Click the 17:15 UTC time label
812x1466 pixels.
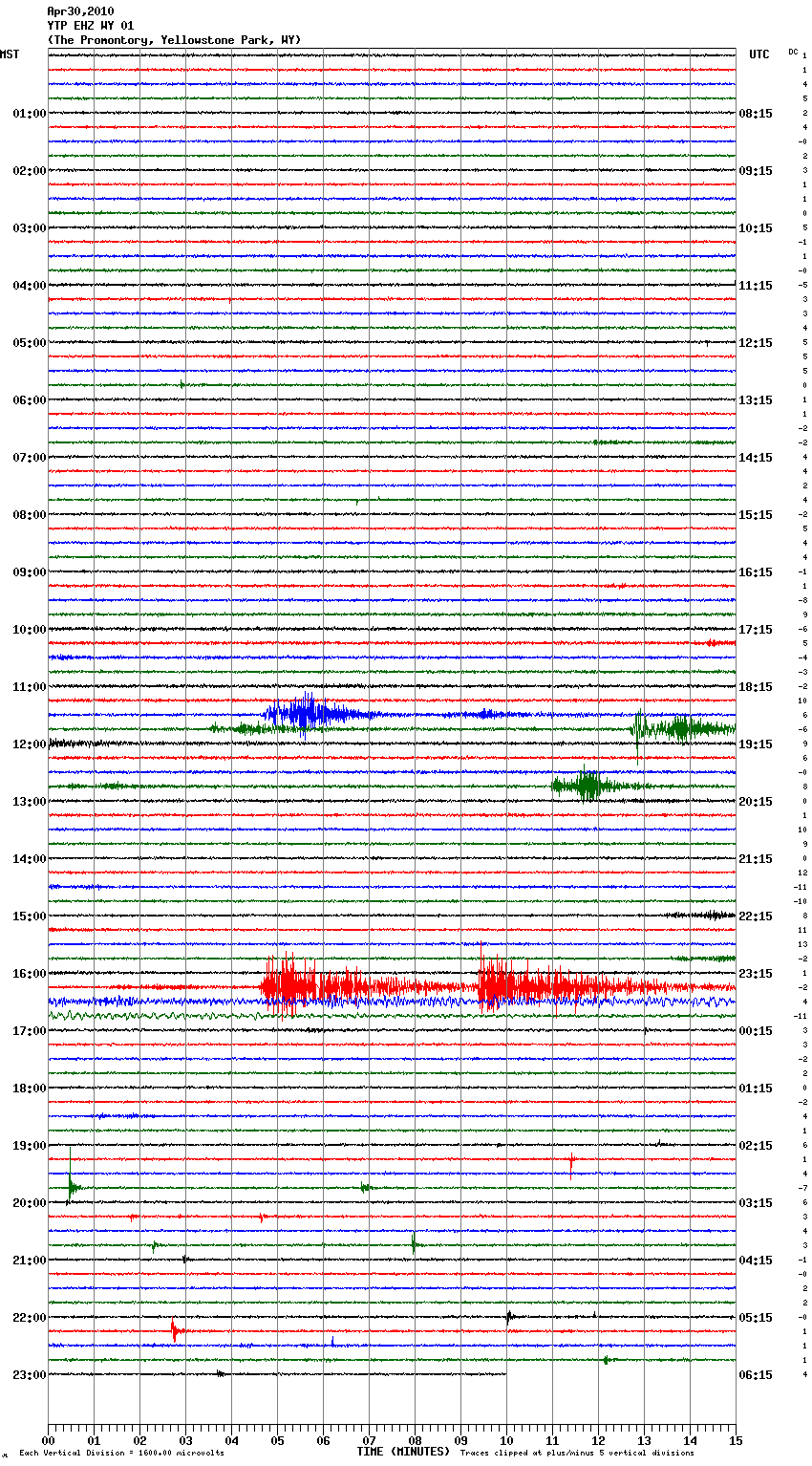pos(756,630)
